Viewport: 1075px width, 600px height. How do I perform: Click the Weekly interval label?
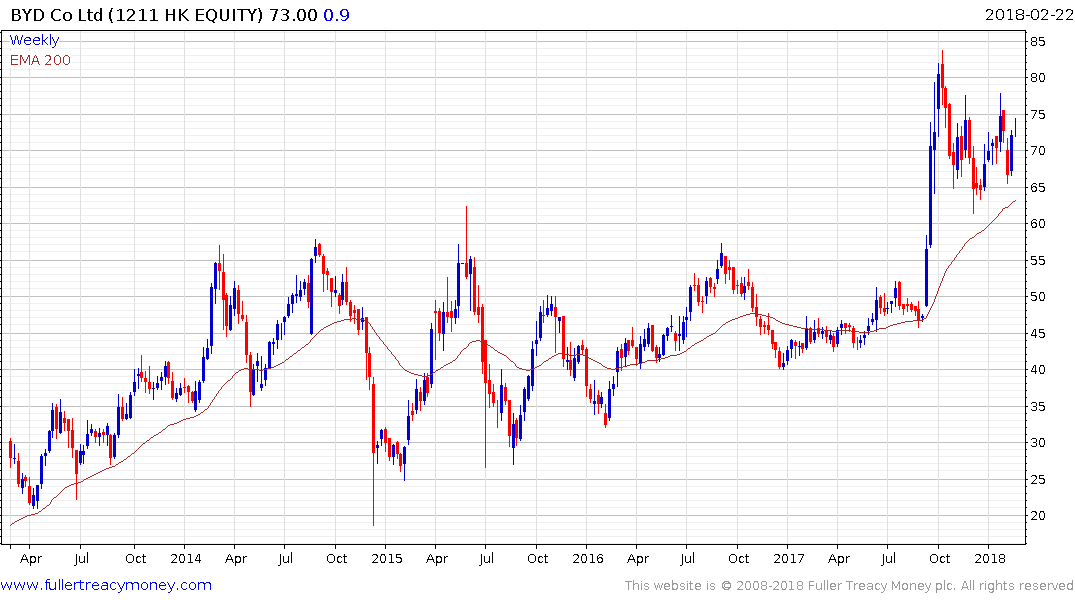[x=34, y=40]
